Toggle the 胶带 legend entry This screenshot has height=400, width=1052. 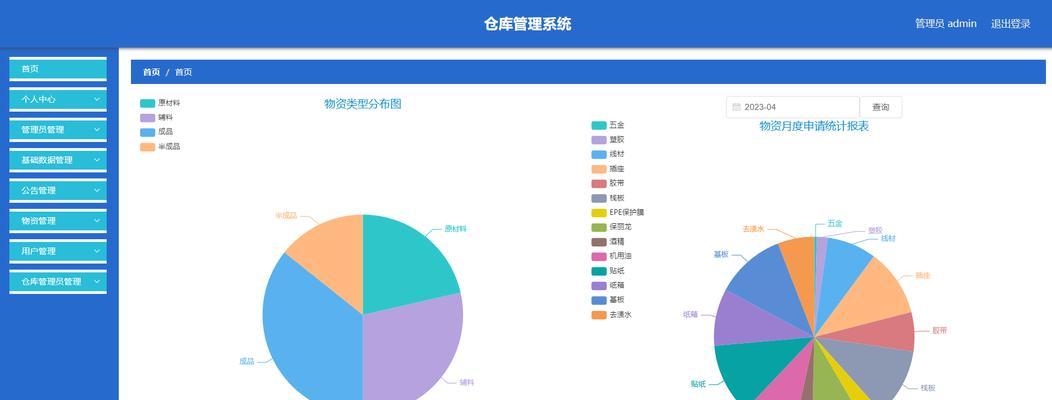[x=608, y=183]
